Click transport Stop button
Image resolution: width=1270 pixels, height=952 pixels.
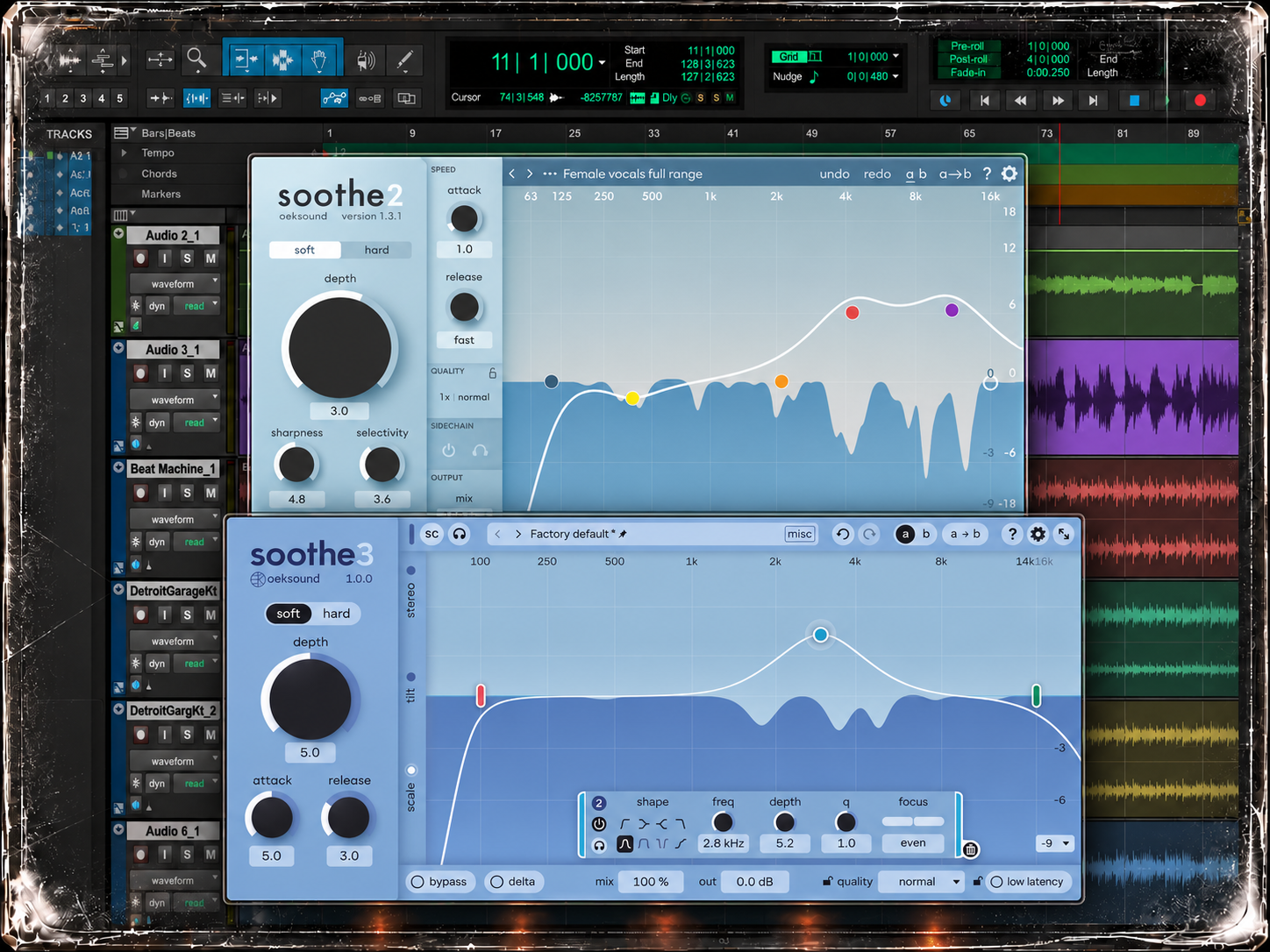[1133, 100]
